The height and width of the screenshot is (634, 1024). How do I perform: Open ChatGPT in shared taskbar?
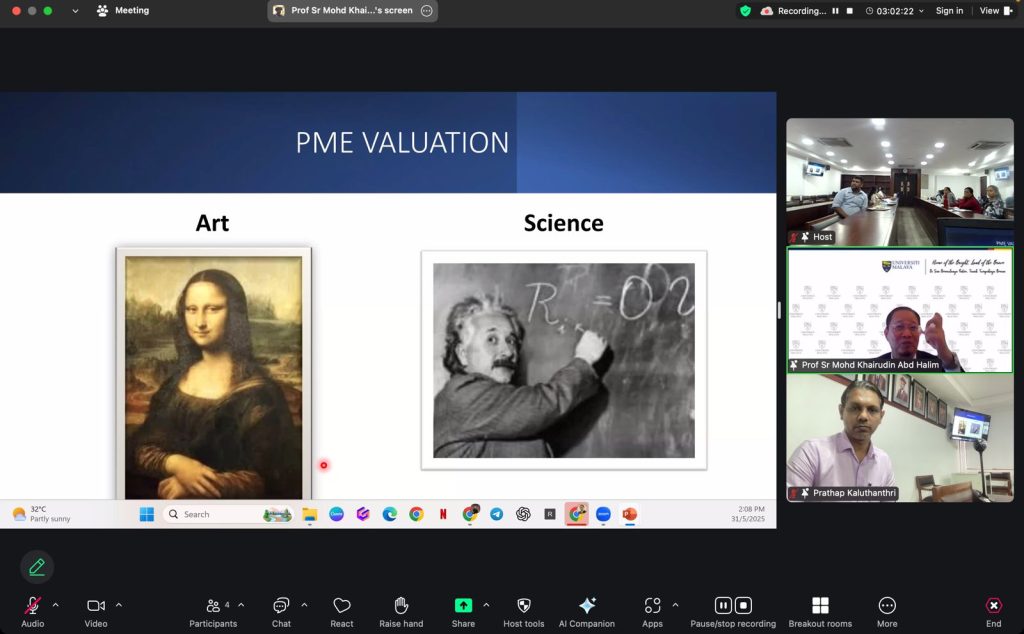click(523, 515)
